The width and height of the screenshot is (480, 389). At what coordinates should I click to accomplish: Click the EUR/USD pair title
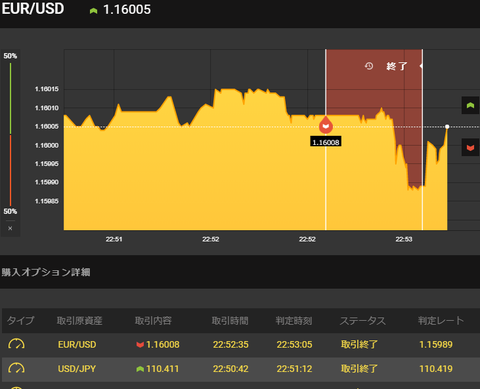click(33, 8)
